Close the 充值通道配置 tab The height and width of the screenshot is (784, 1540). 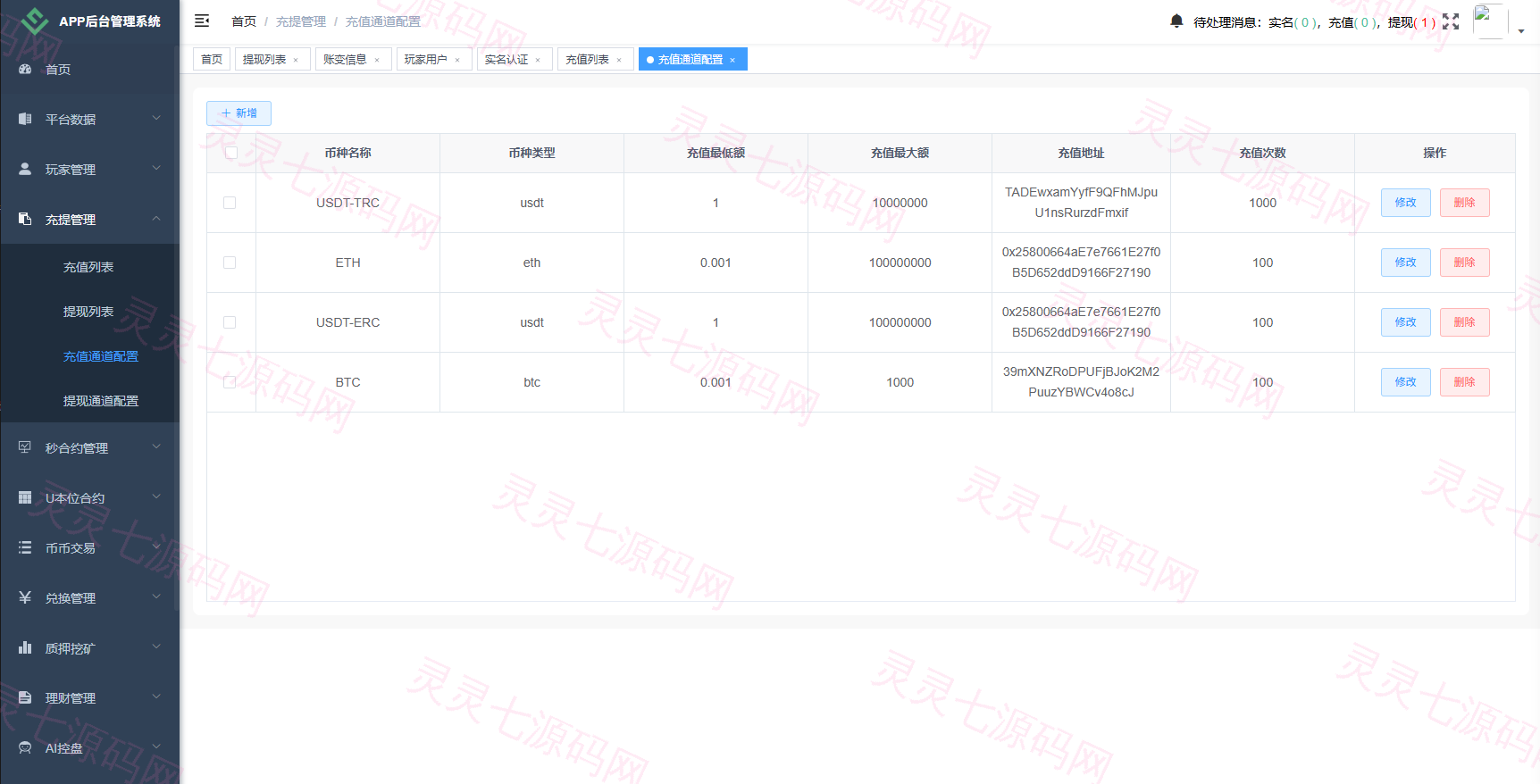[732, 60]
